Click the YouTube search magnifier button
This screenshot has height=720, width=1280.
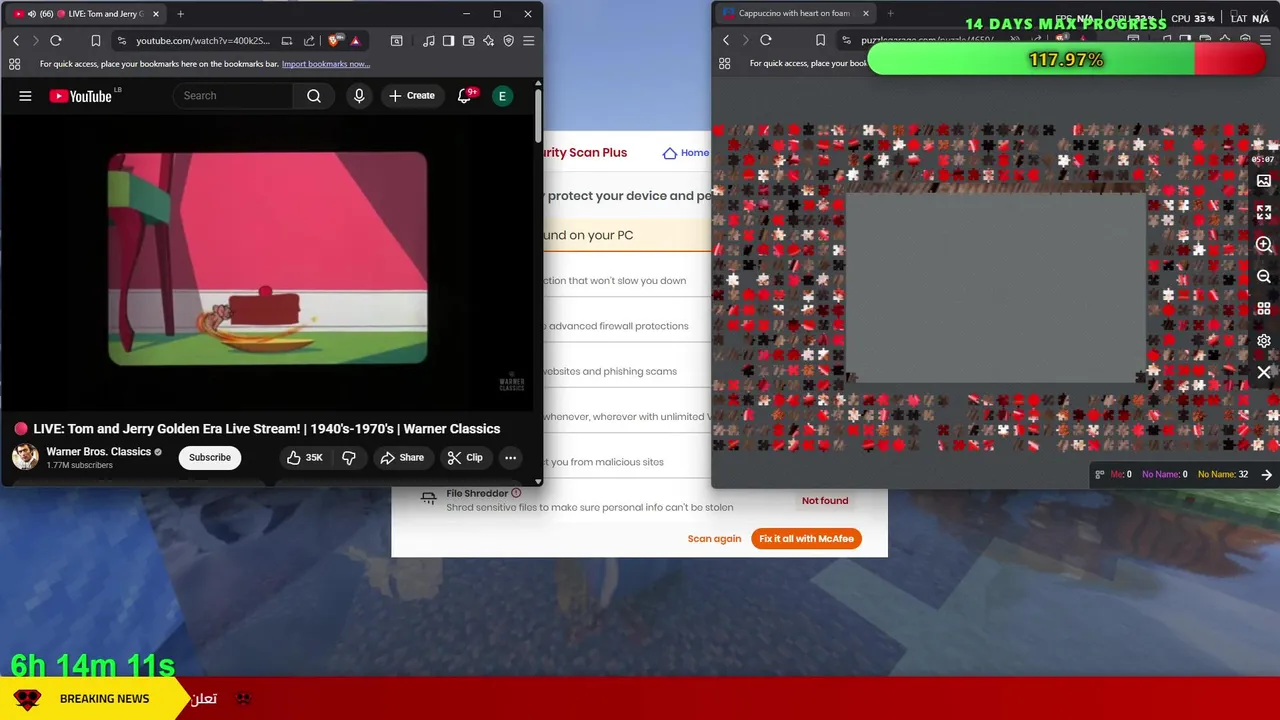pyautogui.click(x=314, y=96)
